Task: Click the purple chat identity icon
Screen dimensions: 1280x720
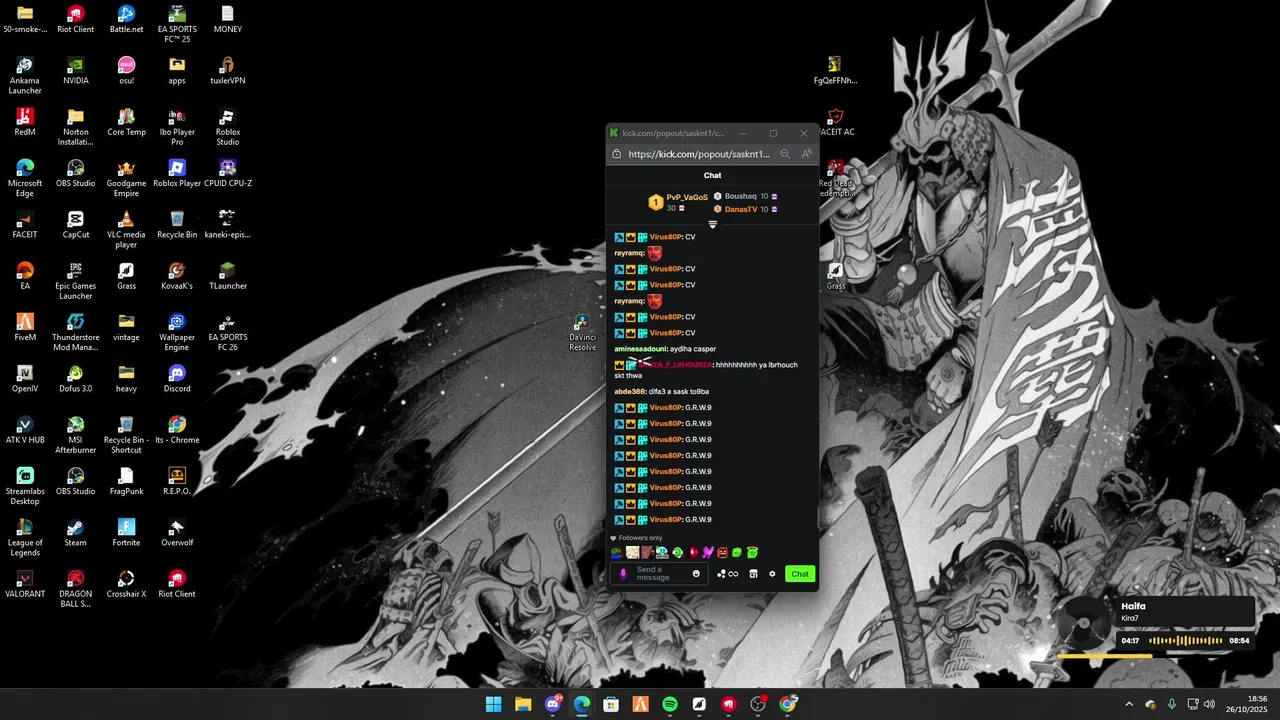Action: point(623,574)
